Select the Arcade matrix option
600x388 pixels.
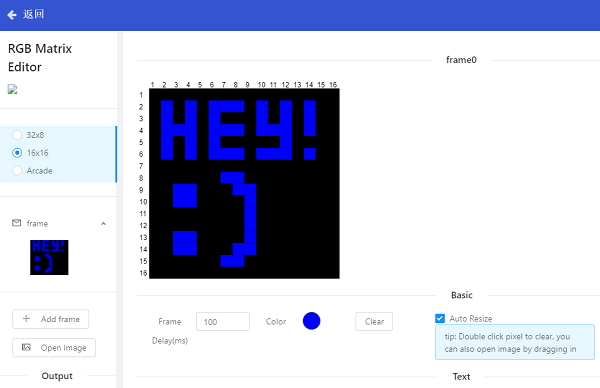pyautogui.click(x=17, y=171)
